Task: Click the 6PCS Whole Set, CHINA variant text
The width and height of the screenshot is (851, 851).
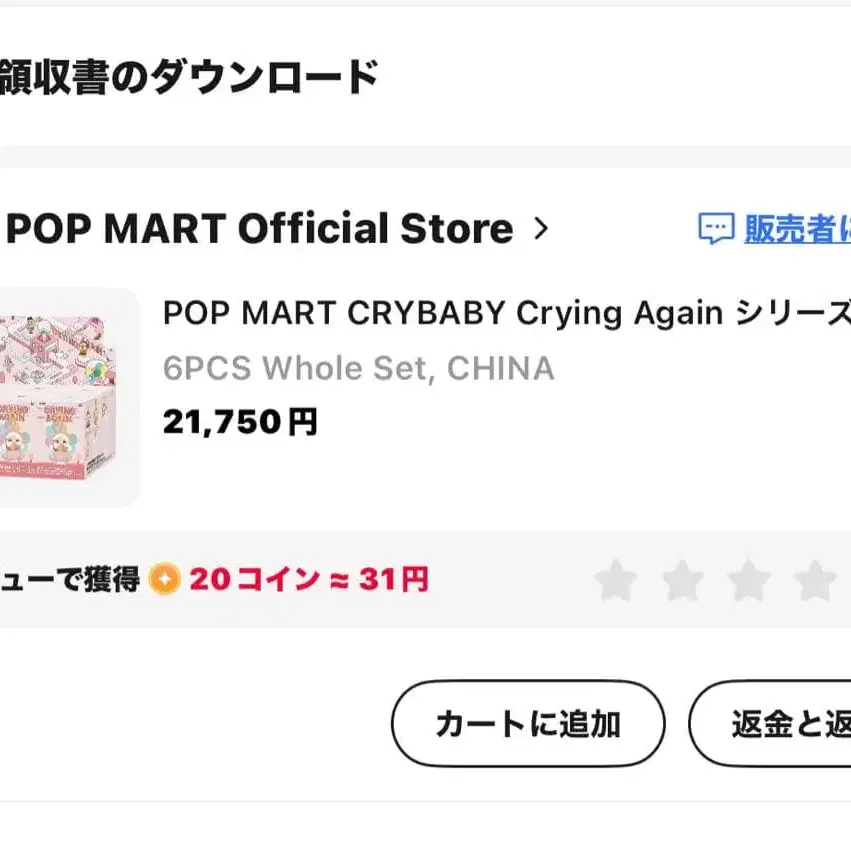Action: point(358,369)
